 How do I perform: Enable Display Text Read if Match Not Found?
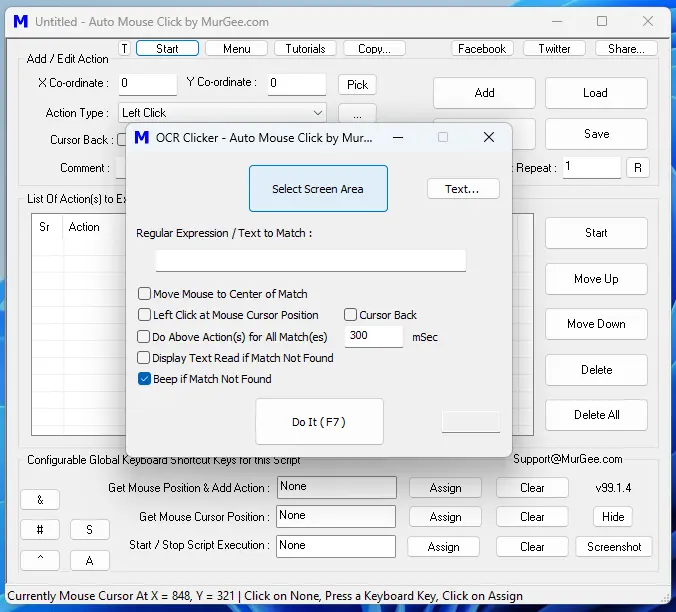[143, 358]
